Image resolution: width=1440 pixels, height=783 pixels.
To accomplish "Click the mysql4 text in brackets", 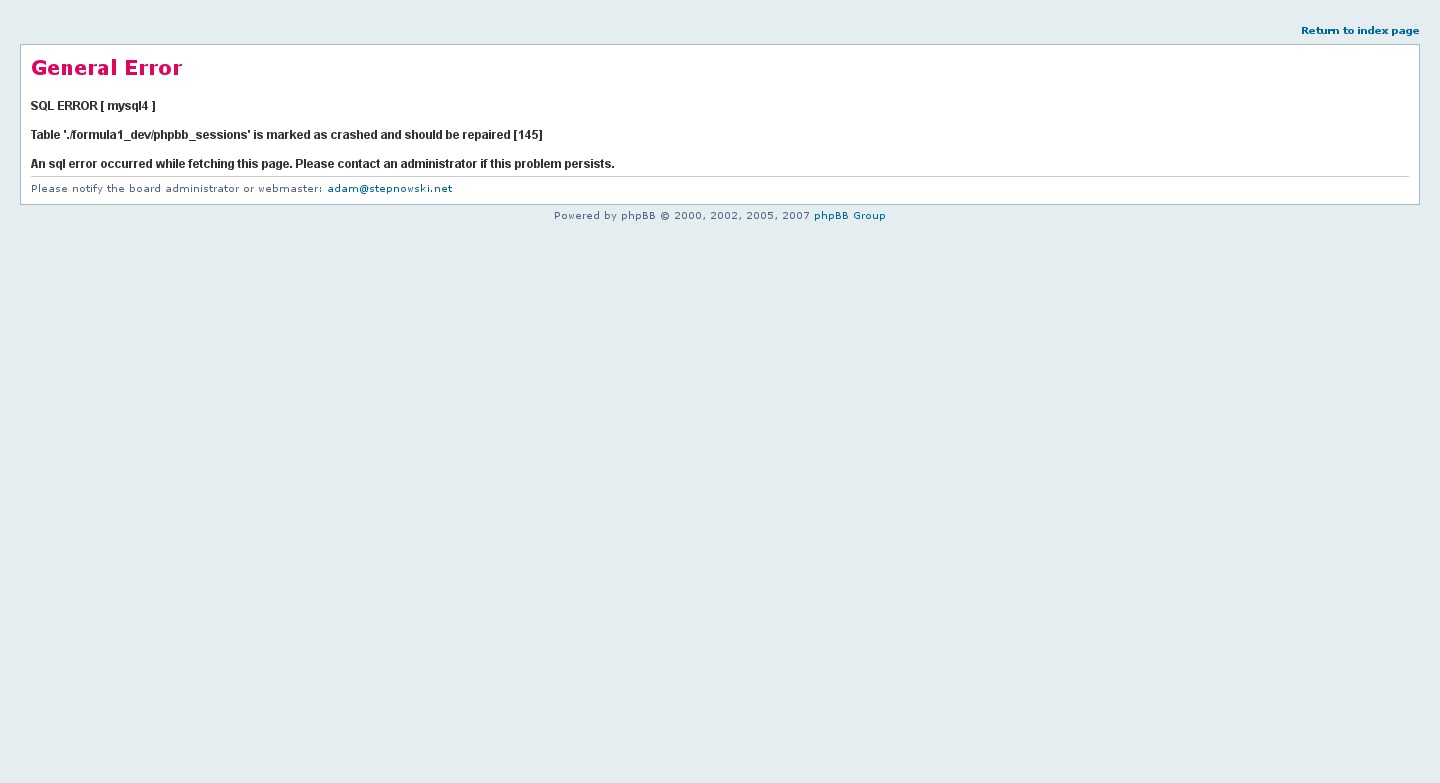I will coord(128,106).
